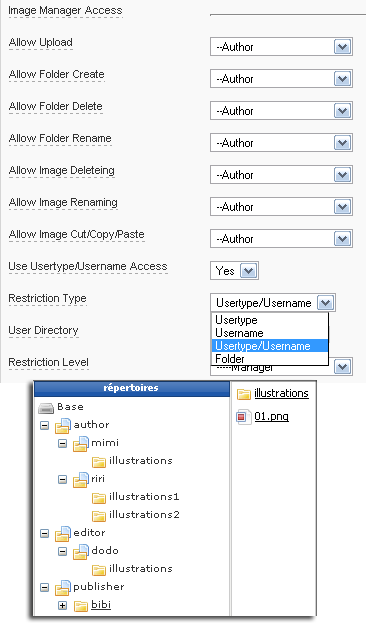Click the Allow Image Deleteing label

(x=62, y=170)
